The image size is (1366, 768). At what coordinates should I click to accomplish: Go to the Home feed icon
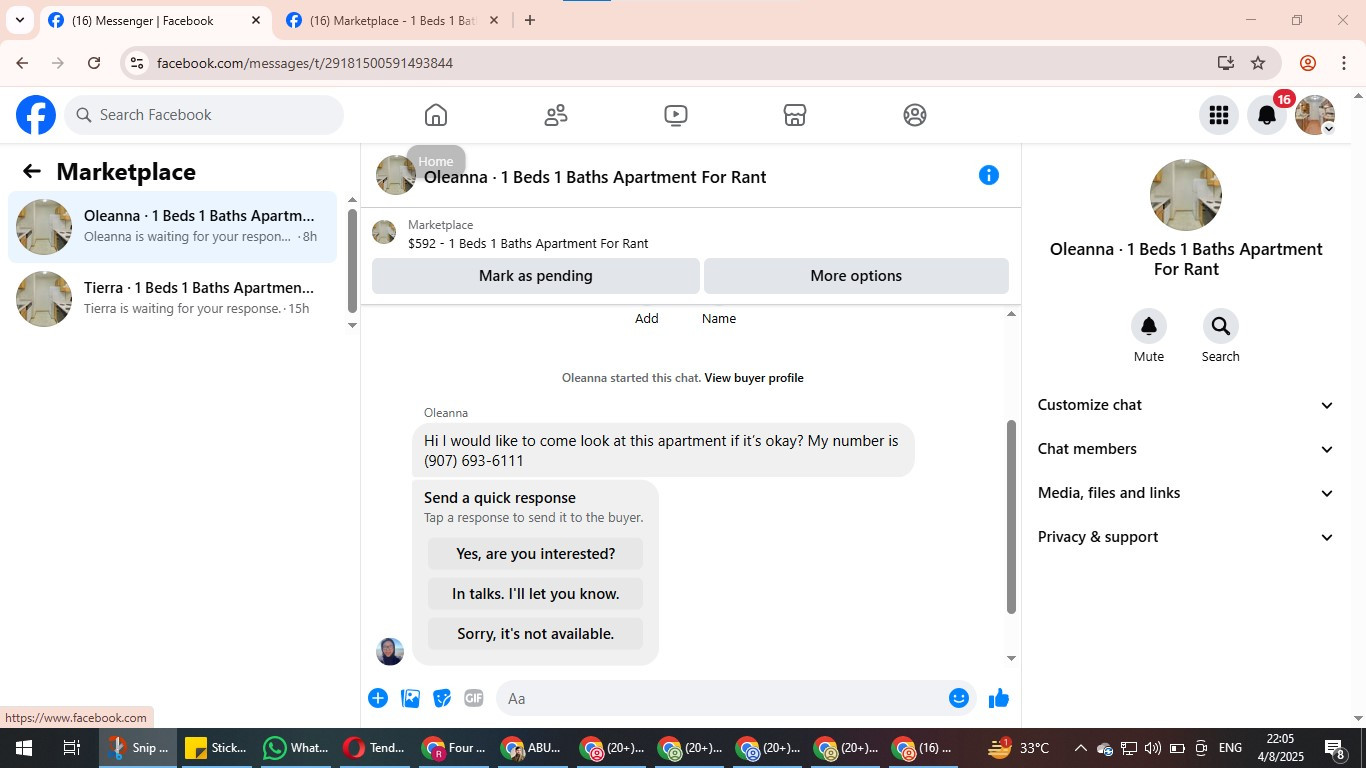[x=436, y=115]
